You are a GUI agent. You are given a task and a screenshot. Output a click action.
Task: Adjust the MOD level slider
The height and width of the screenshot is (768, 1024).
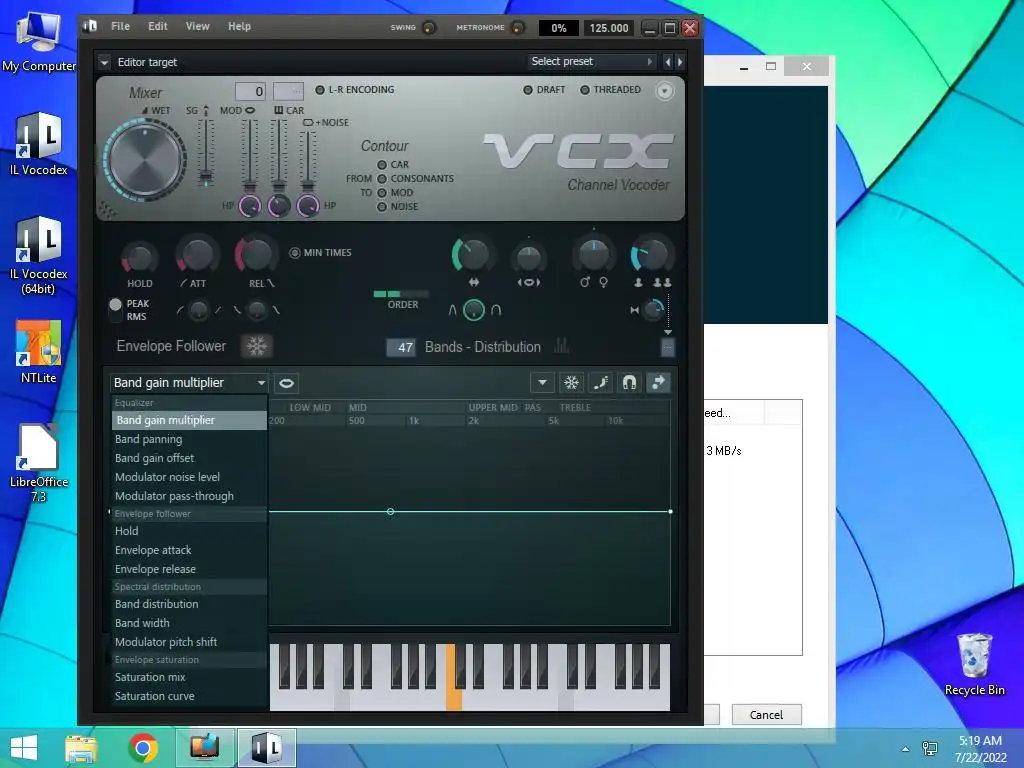pyautogui.click(x=249, y=153)
